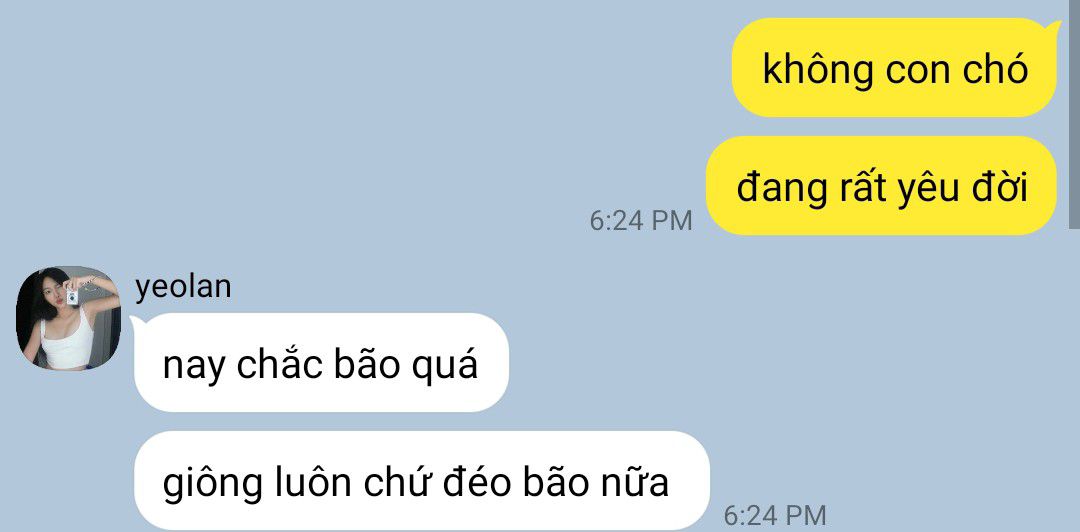1080x532 pixels.
Task: Open yeolan's profile picture
Action: pos(68,318)
